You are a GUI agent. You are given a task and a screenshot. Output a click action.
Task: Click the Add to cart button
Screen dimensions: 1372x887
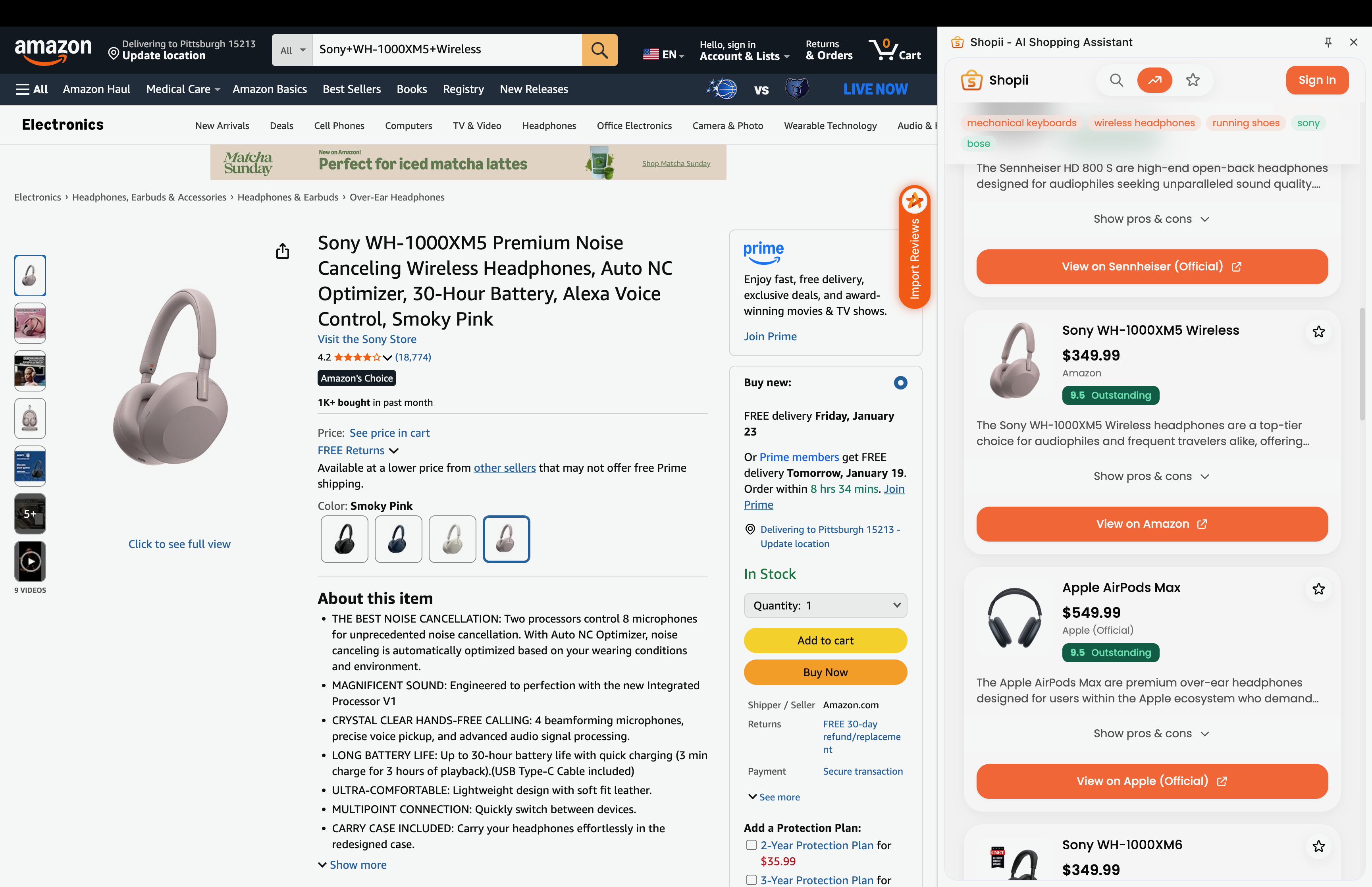pyautogui.click(x=825, y=640)
